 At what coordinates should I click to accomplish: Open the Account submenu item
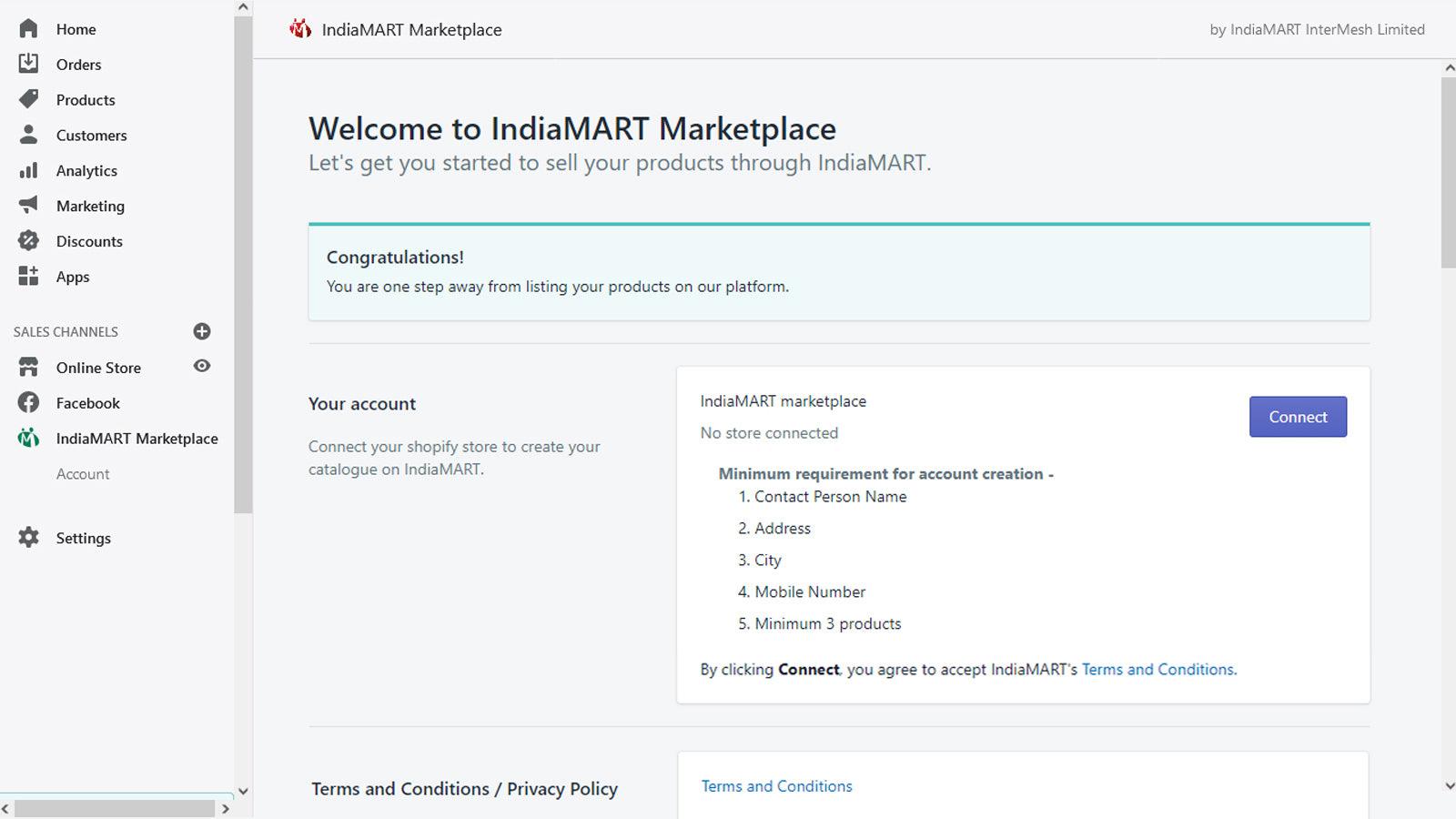[83, 473]
